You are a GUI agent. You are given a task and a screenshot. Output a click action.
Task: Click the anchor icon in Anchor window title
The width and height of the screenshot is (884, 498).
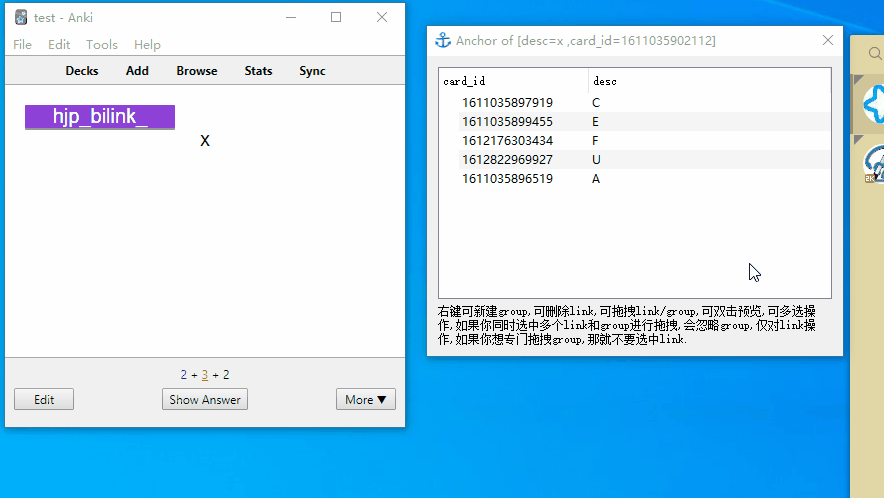click(x=443, y=40)
